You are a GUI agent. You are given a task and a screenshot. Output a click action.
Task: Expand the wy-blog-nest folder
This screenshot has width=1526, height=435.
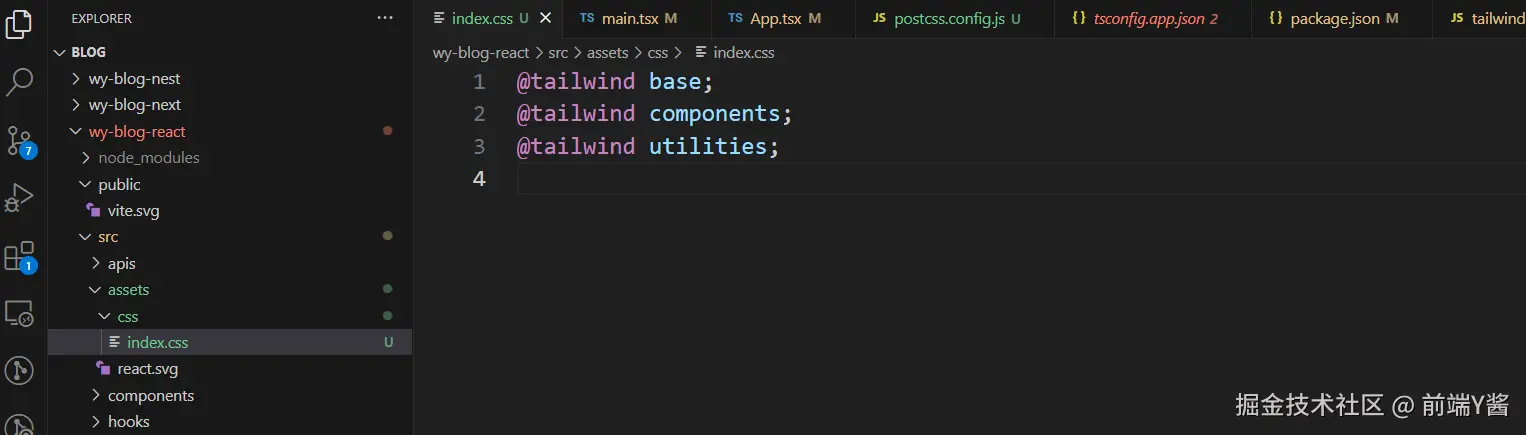point(134,78)
